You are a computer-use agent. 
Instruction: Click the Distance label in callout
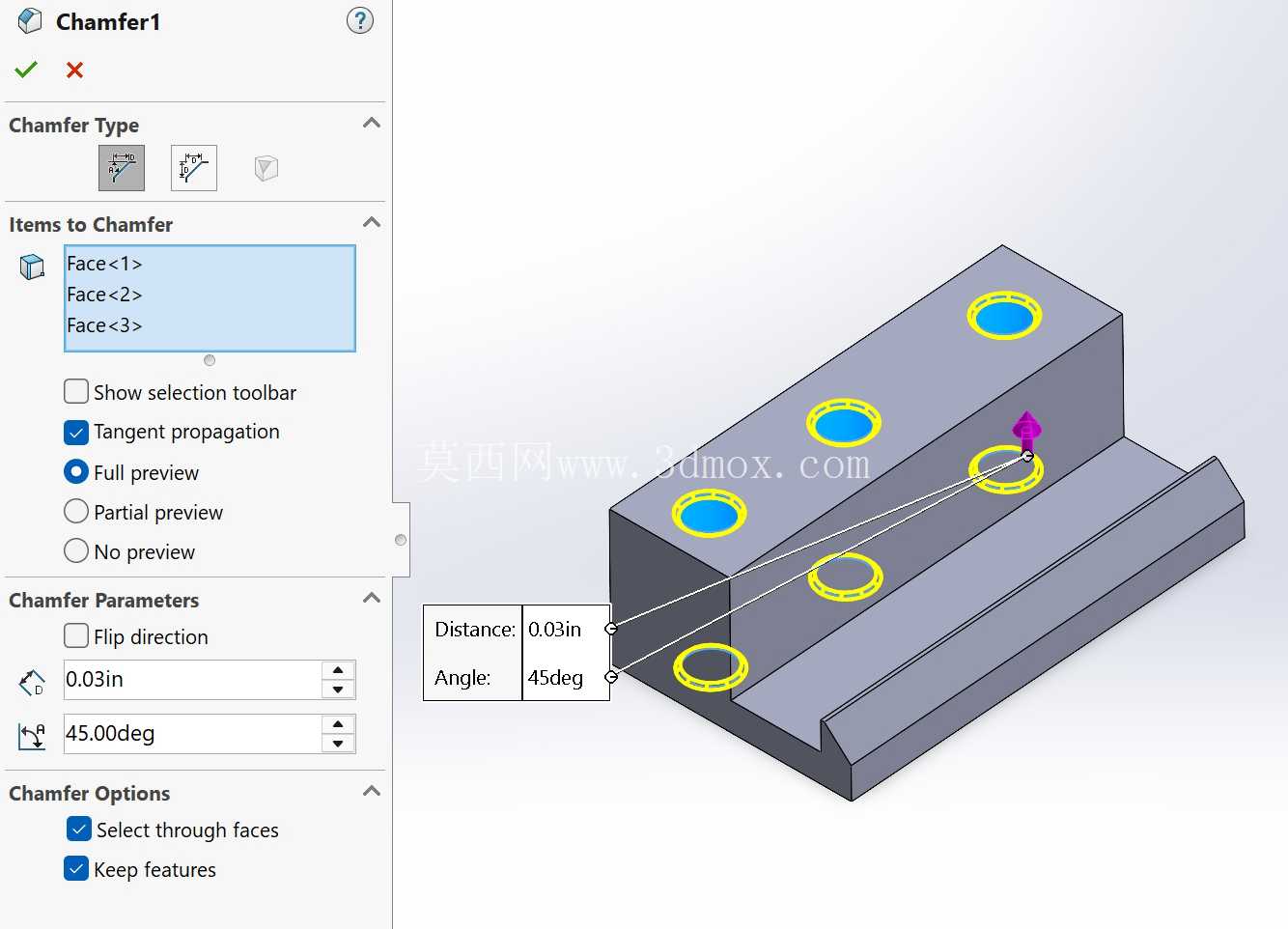(x=475, y=630)
